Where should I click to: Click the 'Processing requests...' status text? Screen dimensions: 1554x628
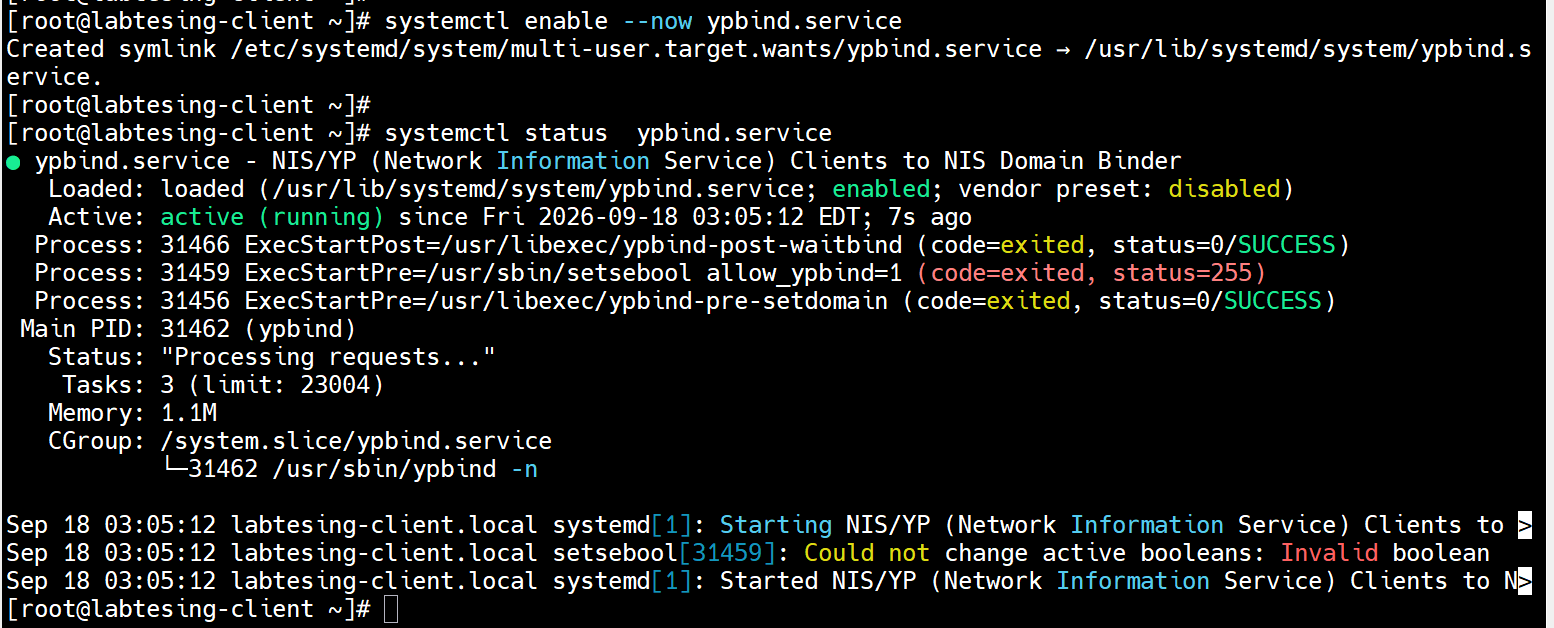pyautogui.click(x=328, y=357)
